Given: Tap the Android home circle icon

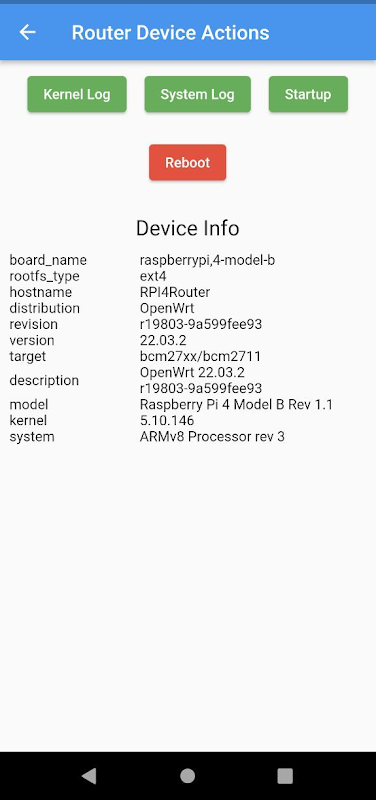Looking at the screenshot, I should click(187, 776).
